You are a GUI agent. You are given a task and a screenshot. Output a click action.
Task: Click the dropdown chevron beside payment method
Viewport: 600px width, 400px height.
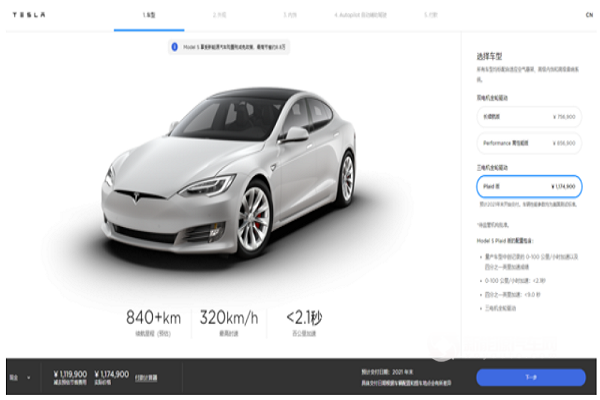[x=29, y=378]
